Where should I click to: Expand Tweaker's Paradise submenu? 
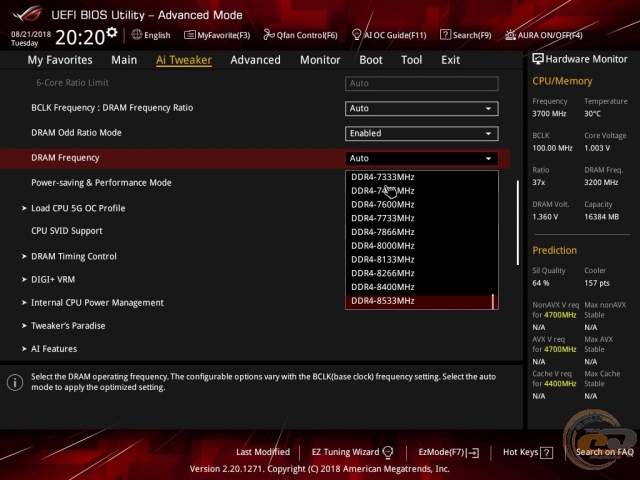pos(68,326)
